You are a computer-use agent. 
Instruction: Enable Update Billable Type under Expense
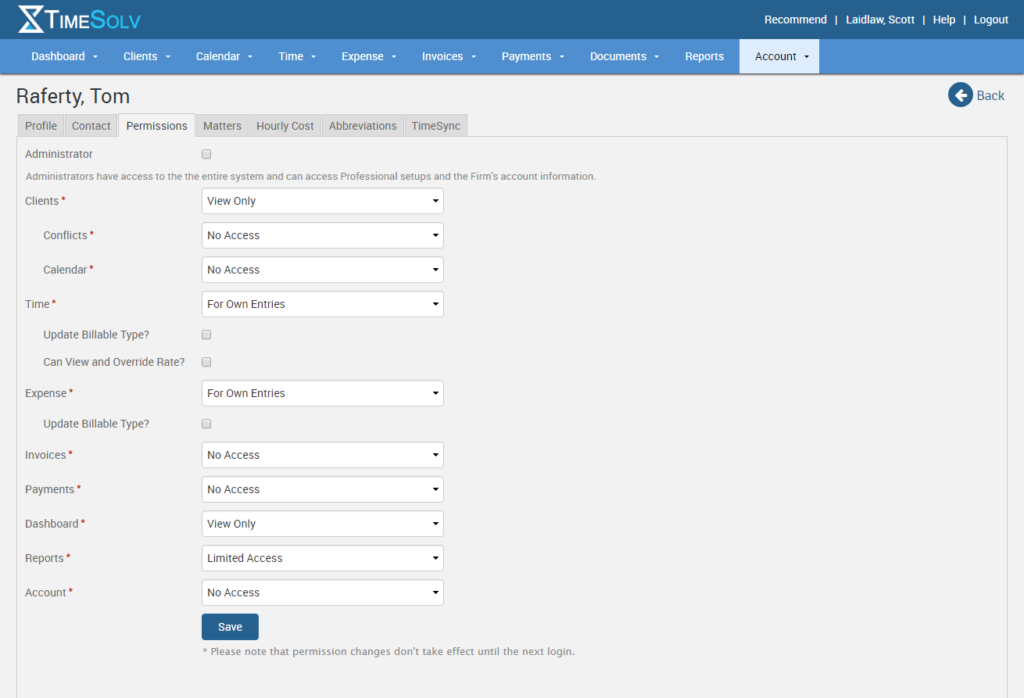point(206,423)
